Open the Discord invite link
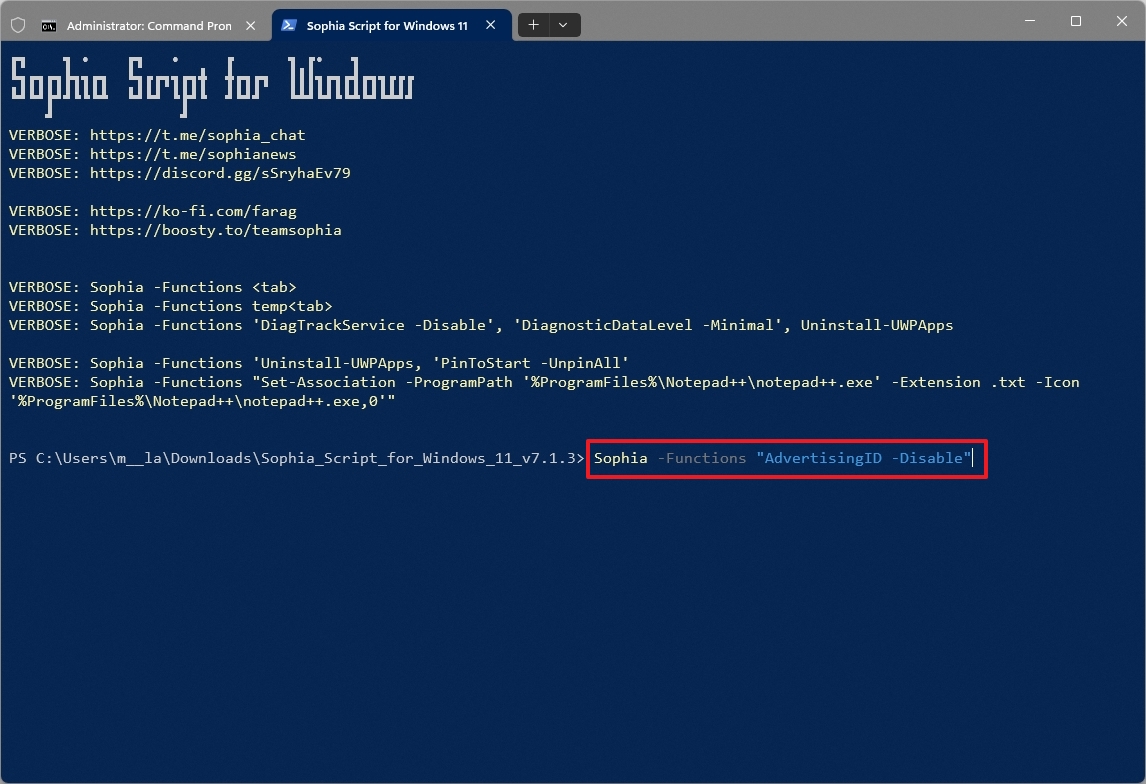This screenshot has height=784, width=1146. 220,173
